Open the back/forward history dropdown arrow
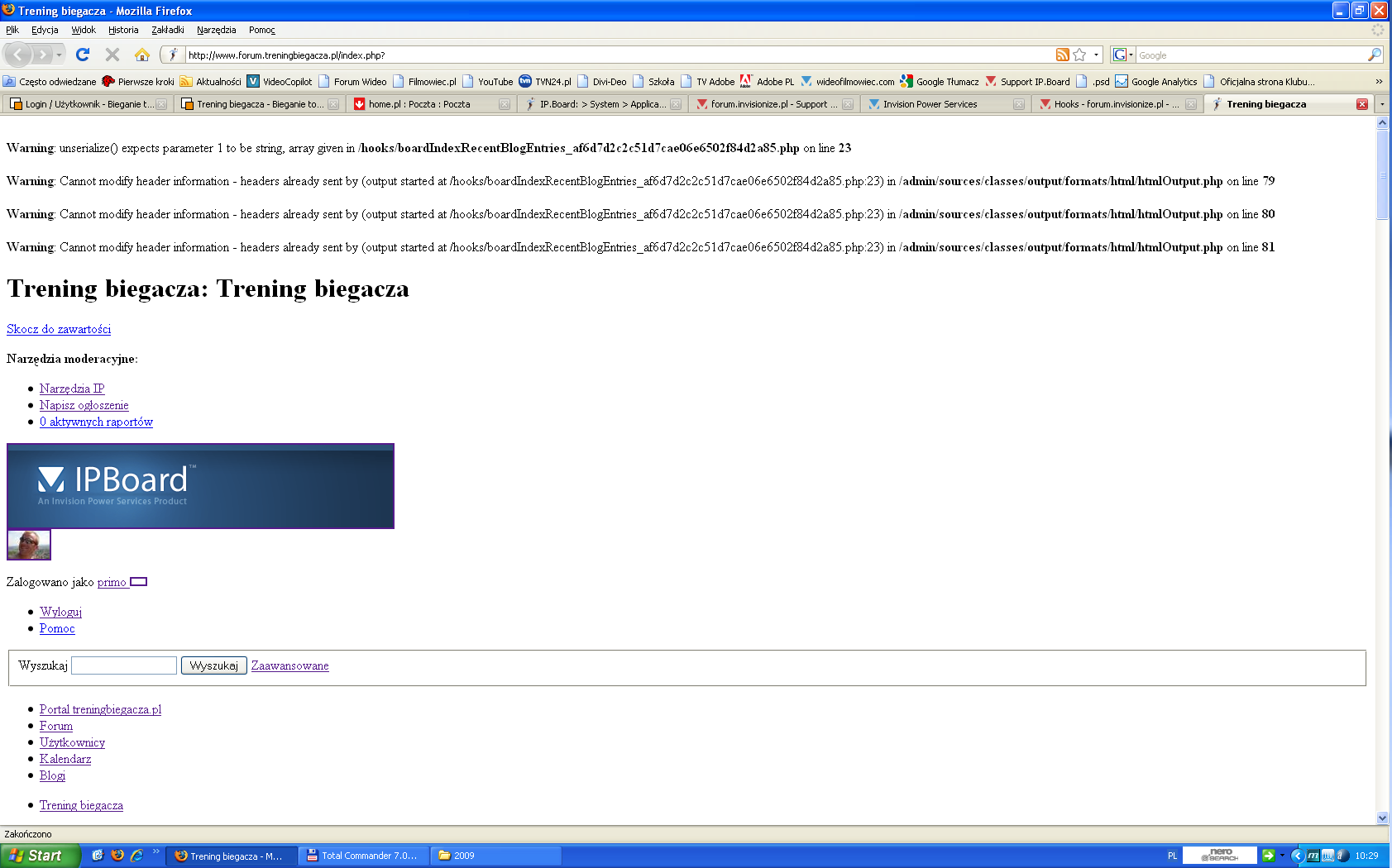 point(60,55)
